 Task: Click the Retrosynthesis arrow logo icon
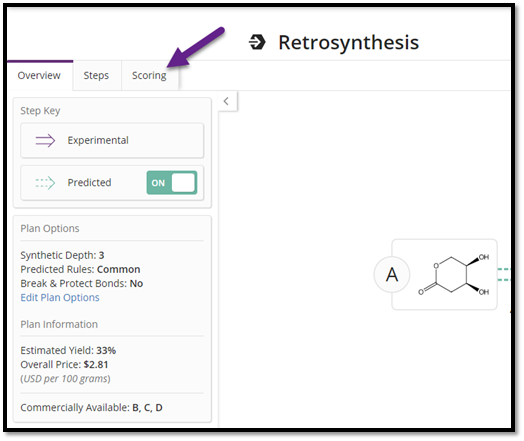point(257,42)
